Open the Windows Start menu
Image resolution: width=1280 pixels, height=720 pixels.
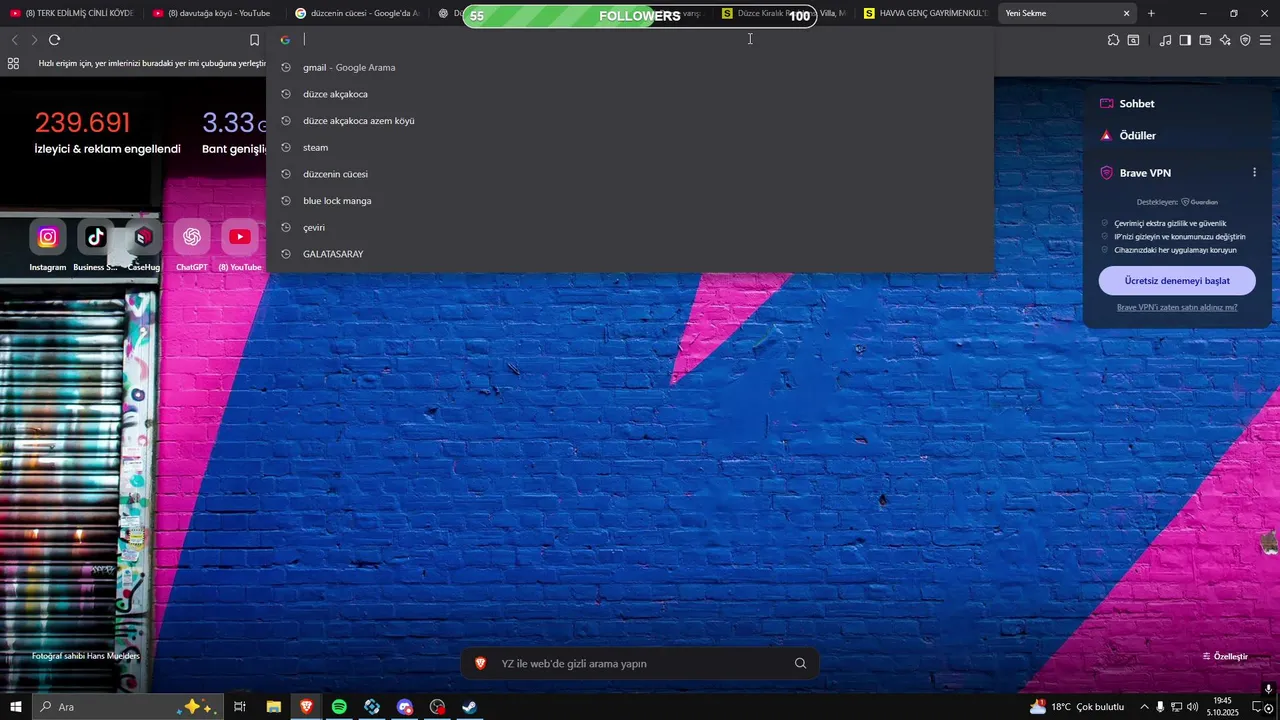click(x=16, y=707)
